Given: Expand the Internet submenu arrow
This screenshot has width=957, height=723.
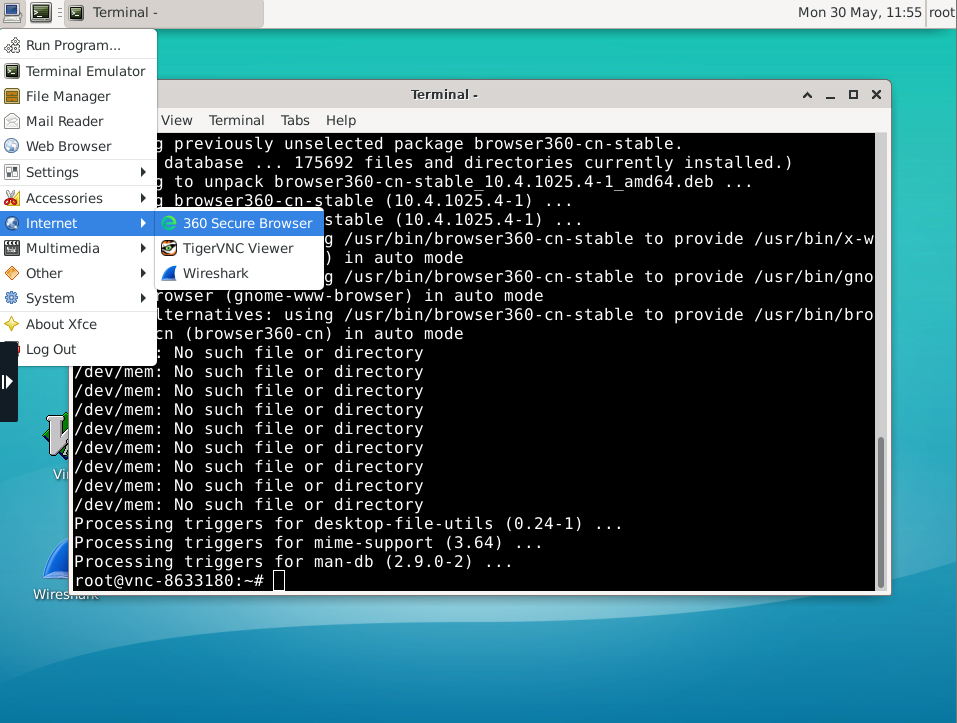Looking at the screenshot, I should (143, 223).
